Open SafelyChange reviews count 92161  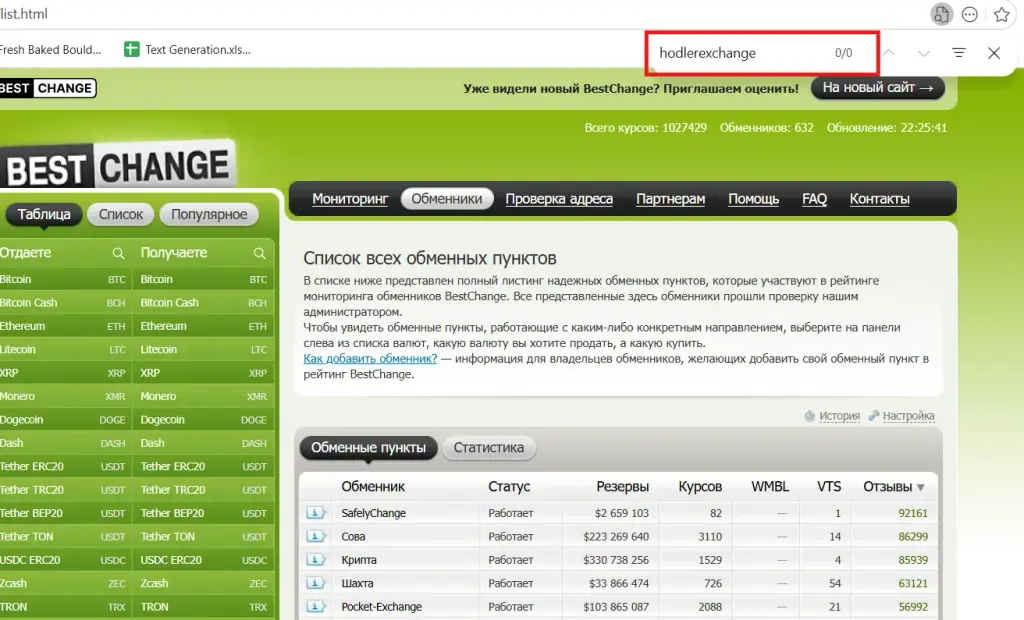pyautogui.click(x=912, y=513)
